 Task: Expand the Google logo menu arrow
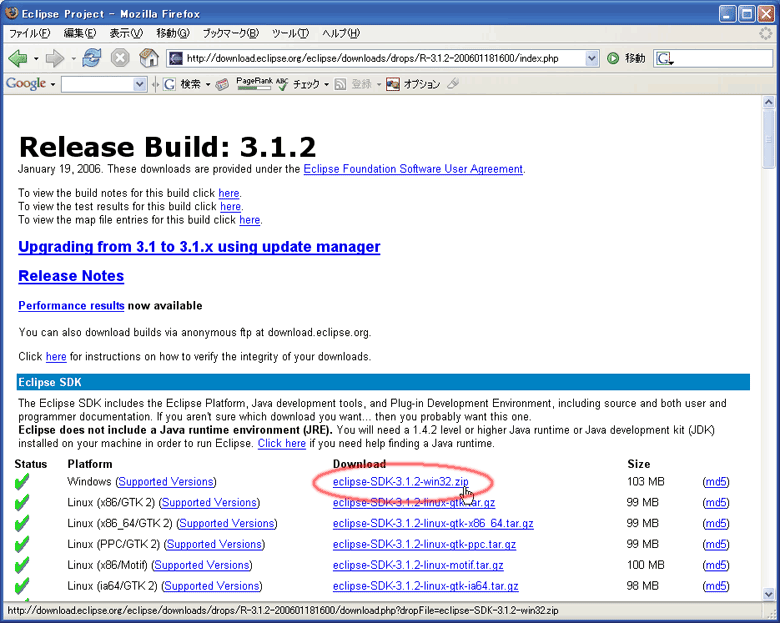(x=52, y=85)
